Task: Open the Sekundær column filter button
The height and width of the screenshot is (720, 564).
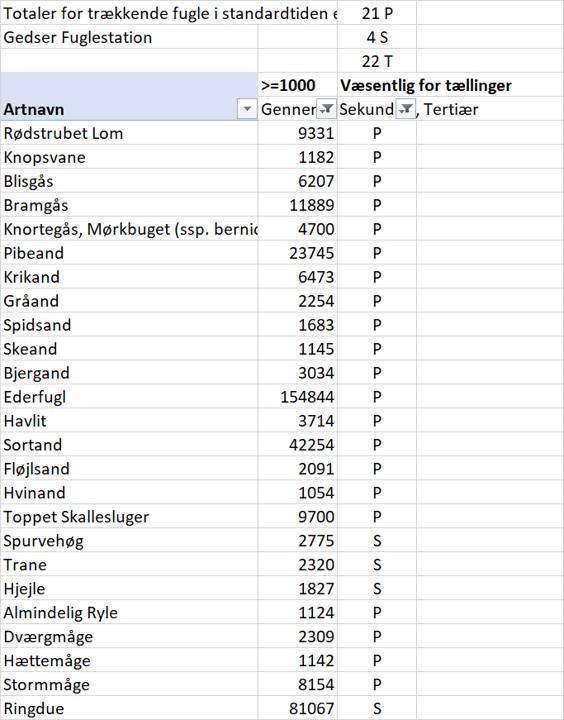Action: (406, 109)
